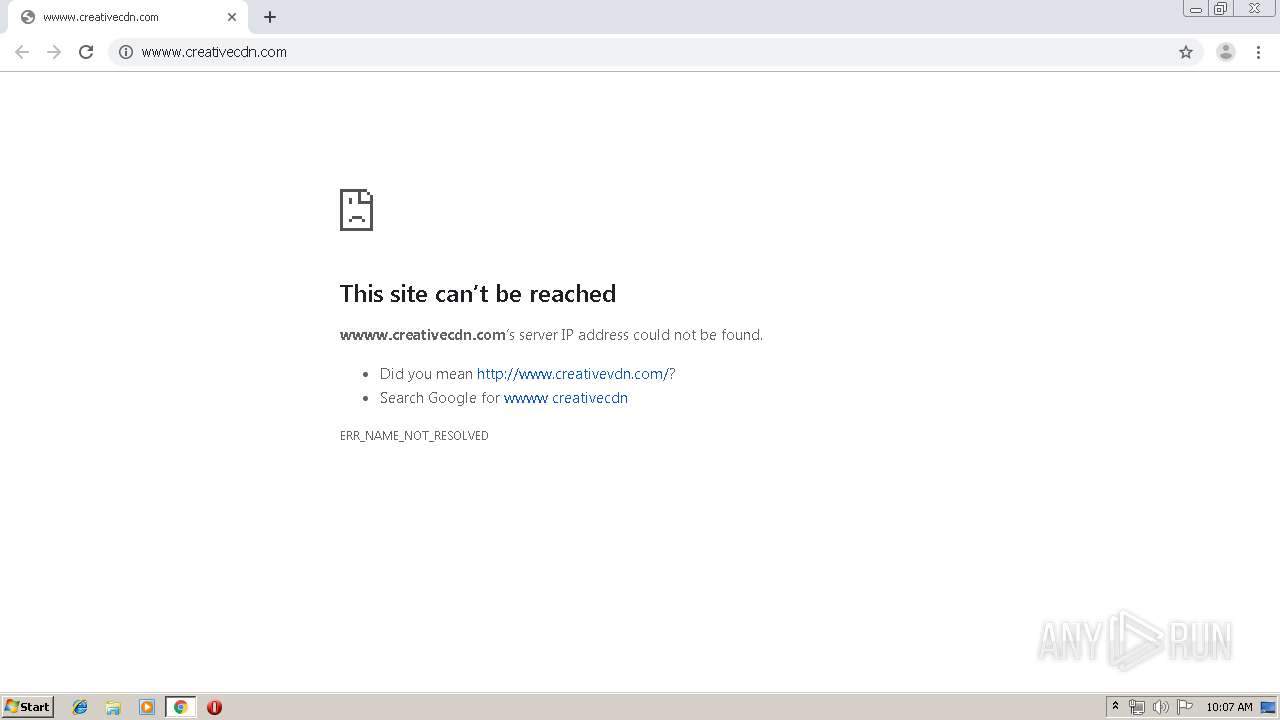The width and height of the screenshot is (1280, 720).
Task: Open Chrome three-dot menu
Action: pyautogui.click(x=1258, y=52)
